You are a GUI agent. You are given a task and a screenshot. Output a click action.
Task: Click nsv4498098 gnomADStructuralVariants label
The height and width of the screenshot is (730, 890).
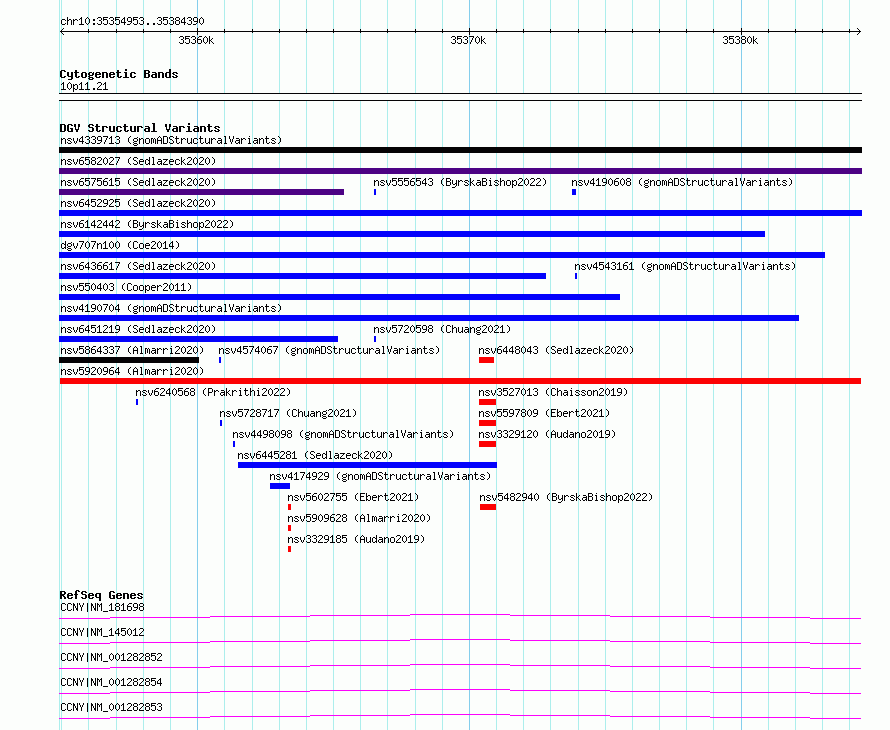coord(343,434)
